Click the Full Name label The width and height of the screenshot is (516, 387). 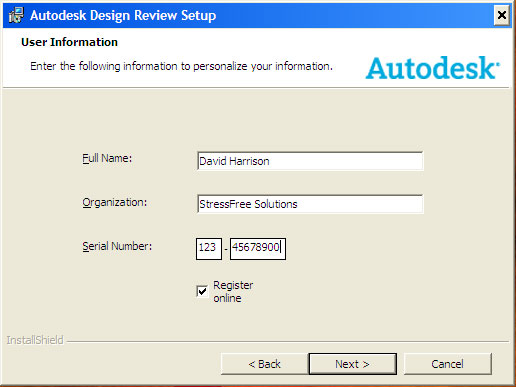(x=107, y=158)
